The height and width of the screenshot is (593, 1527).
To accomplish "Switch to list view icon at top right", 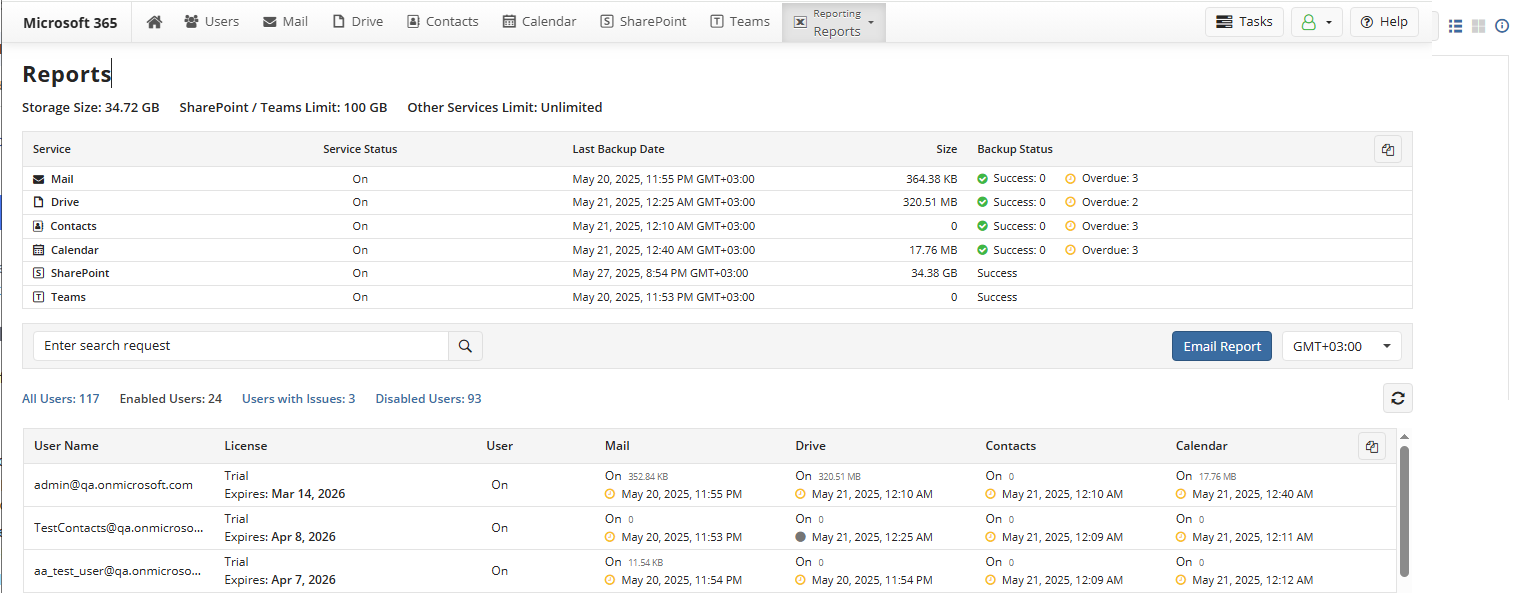I will 1455,26.
